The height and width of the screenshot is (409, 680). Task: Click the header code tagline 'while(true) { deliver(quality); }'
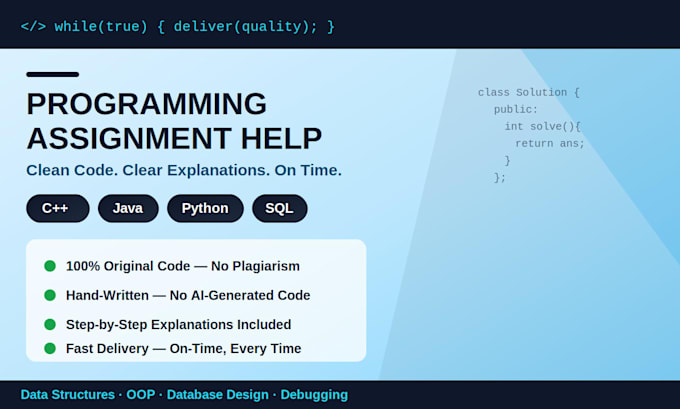pyautogui.click(x=194, y=26)
